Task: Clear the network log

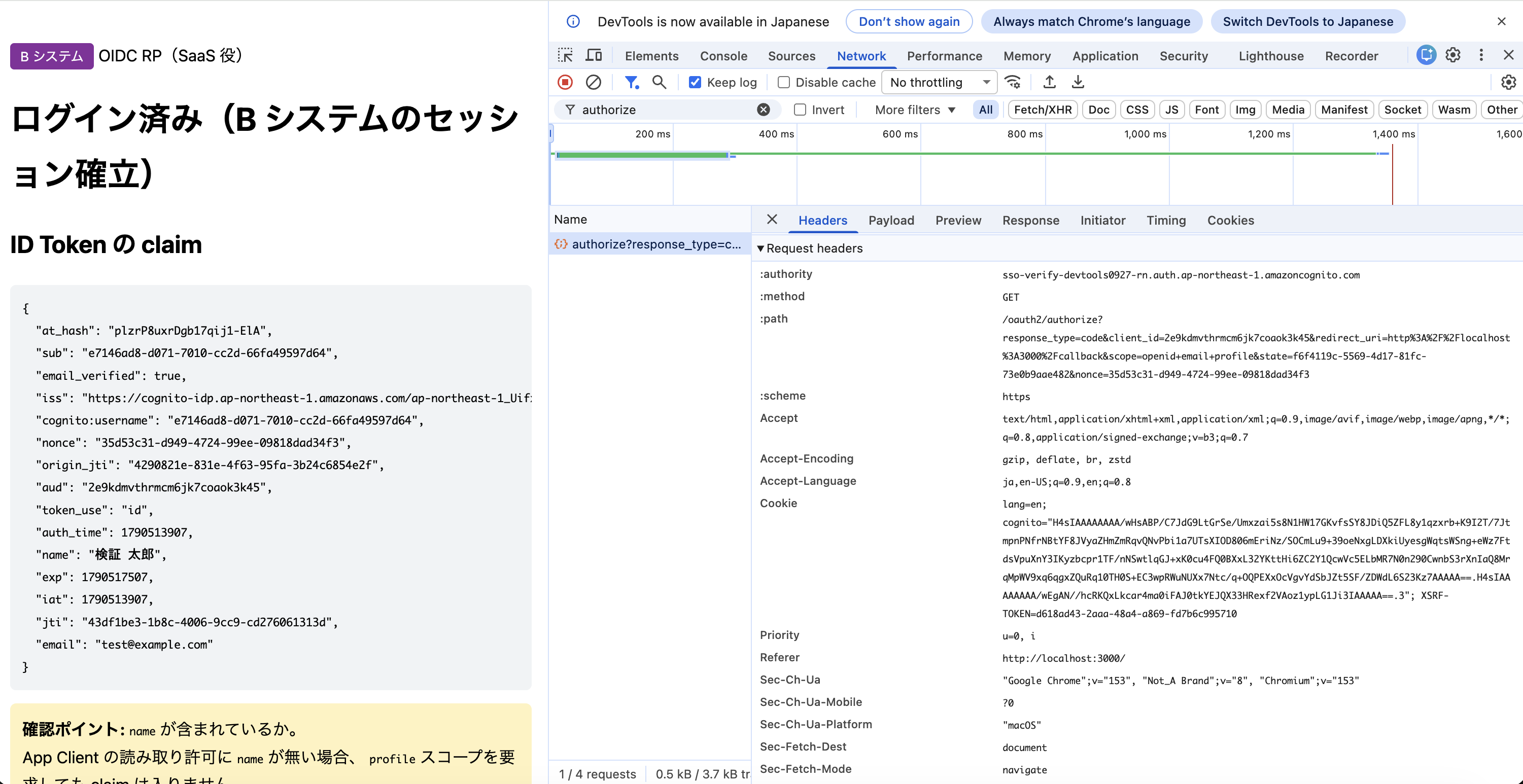Action: pos(594,82)
